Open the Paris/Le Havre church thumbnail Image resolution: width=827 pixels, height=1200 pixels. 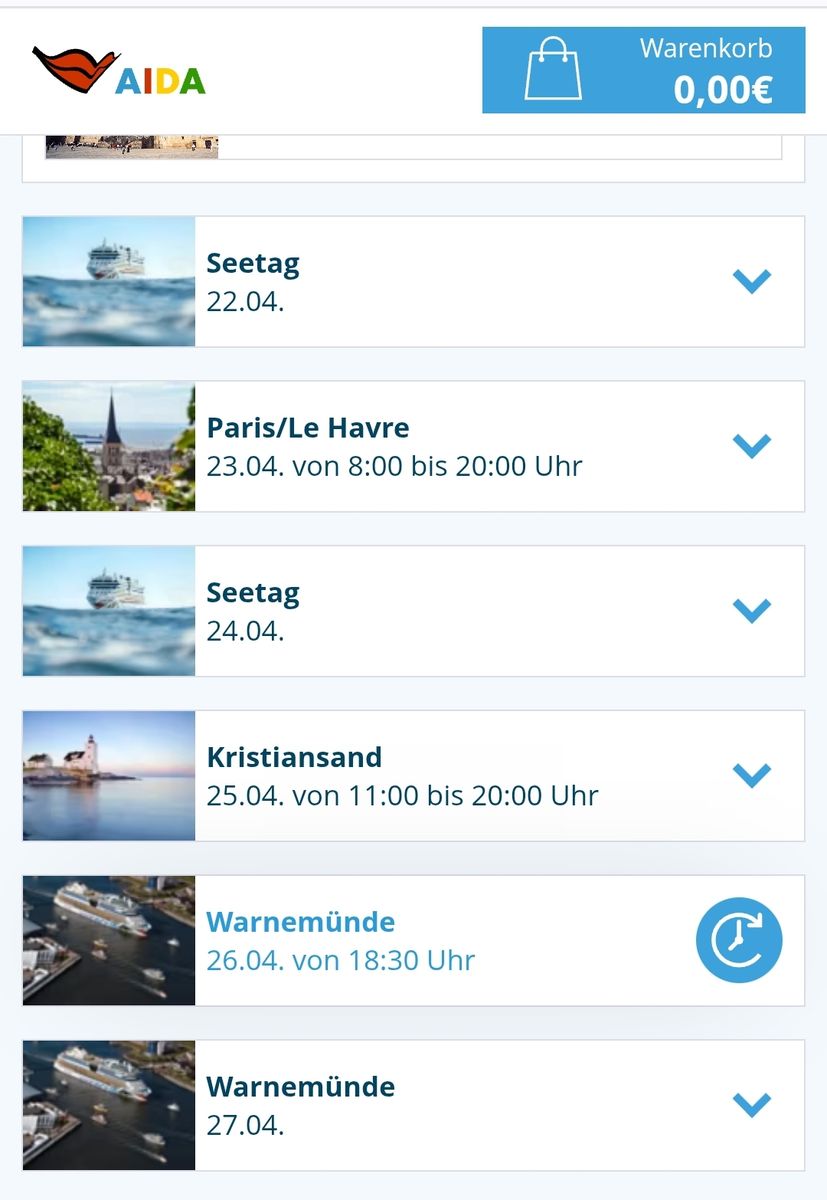click(x=109, y=446)
